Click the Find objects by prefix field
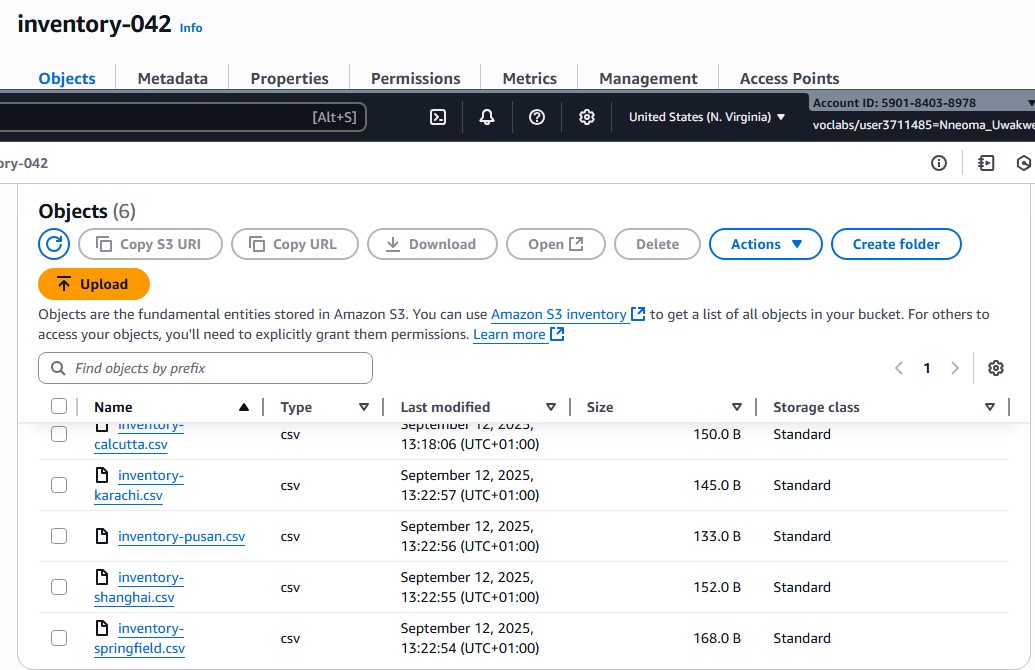 click(x=205, y=368)
